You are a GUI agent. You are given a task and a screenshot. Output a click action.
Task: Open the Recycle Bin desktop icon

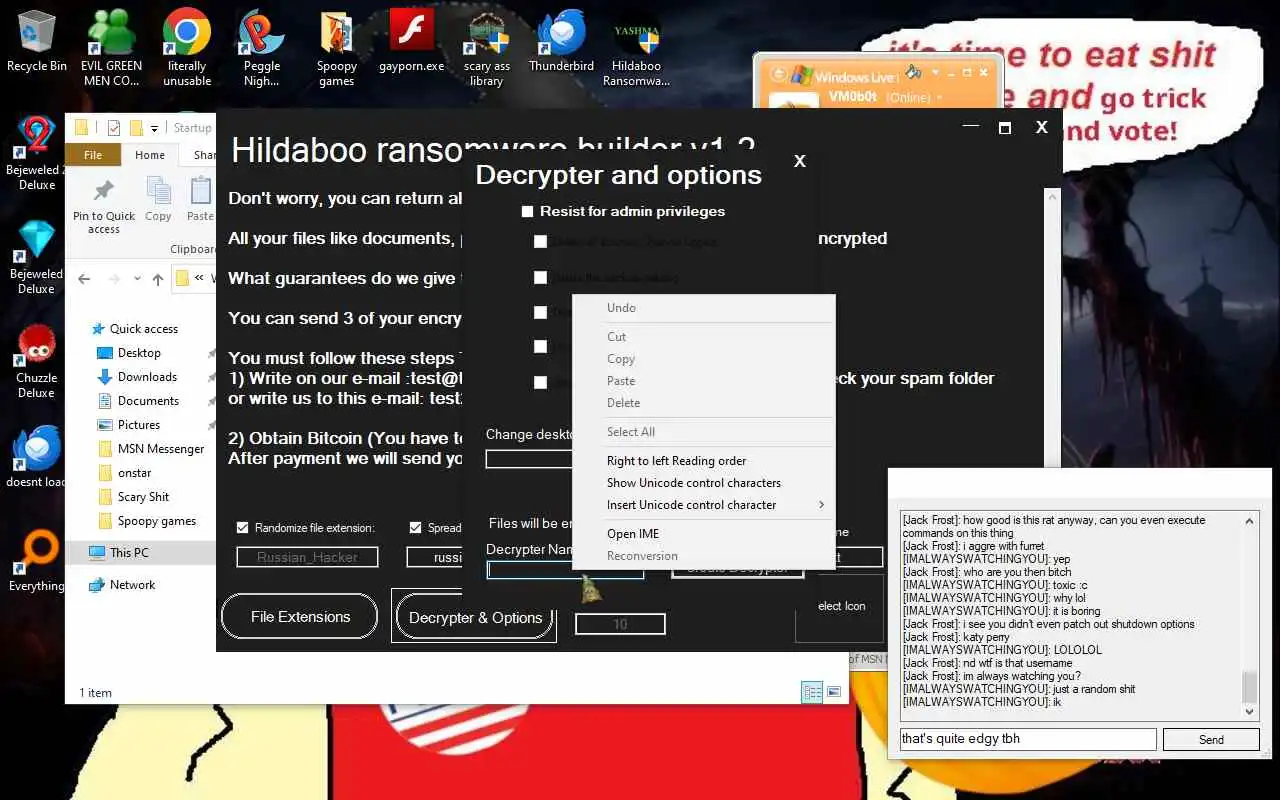point(36,41)
